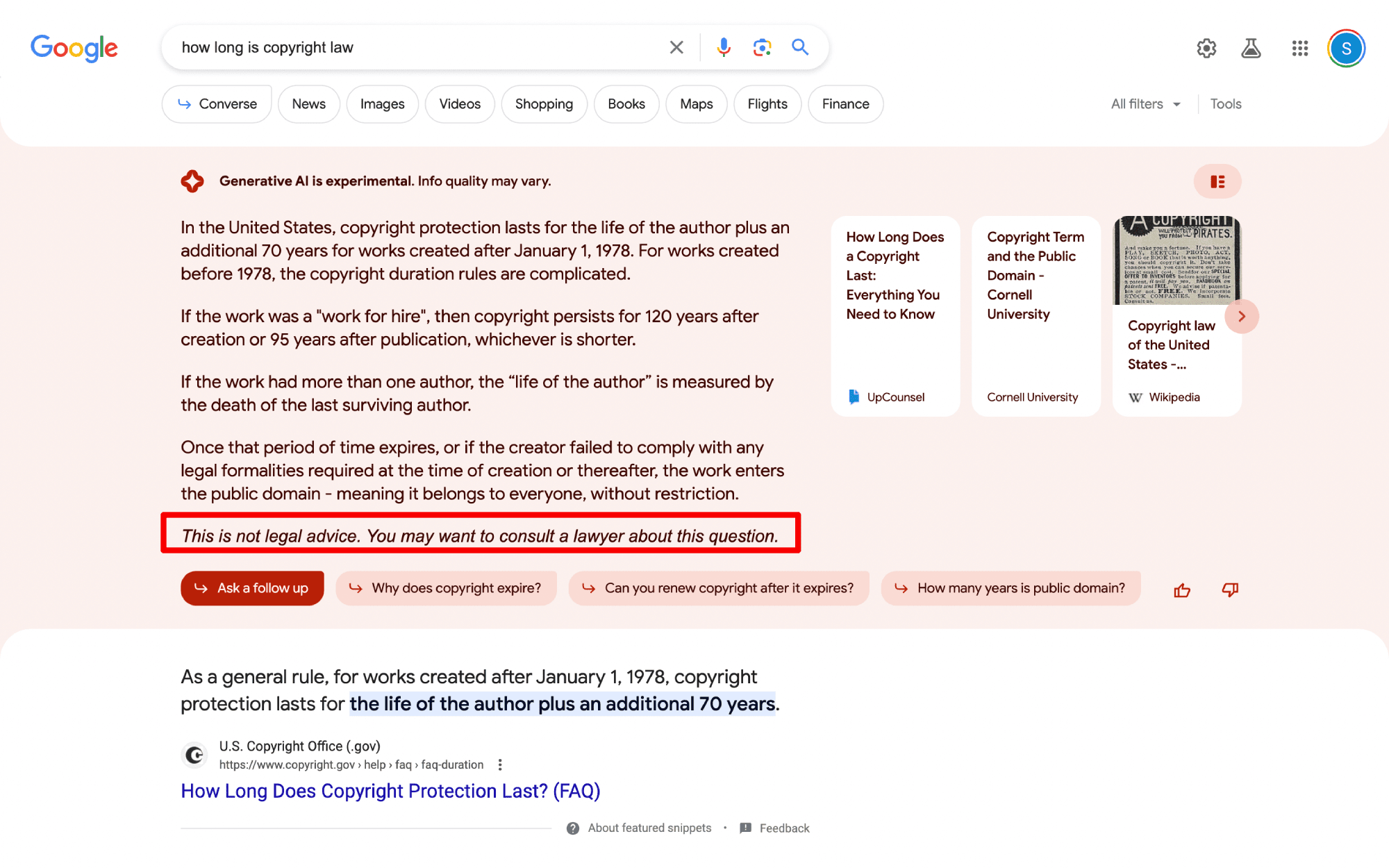The height and width of the screenshot is (868, 1389).
Task: Switch to the Shopping tab
Action: (544, 104)
